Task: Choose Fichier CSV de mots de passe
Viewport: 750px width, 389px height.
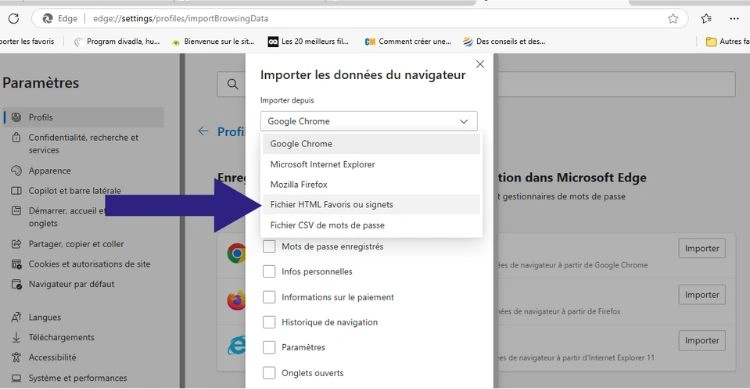Action: click(x=371, y=225)
